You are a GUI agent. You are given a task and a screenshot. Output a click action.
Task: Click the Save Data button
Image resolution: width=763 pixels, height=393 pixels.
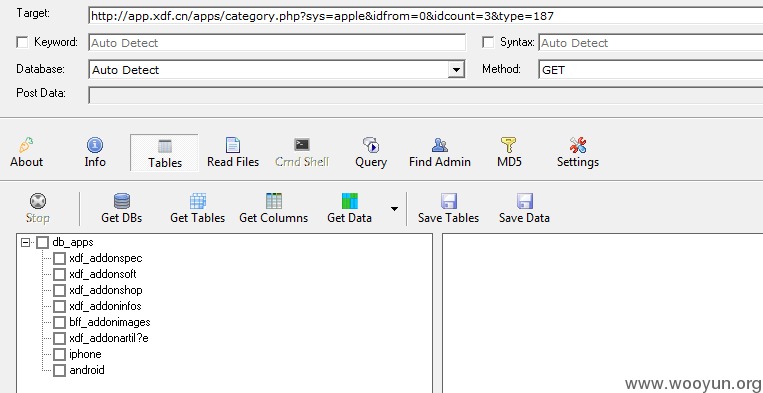click(x=524, y=209)
